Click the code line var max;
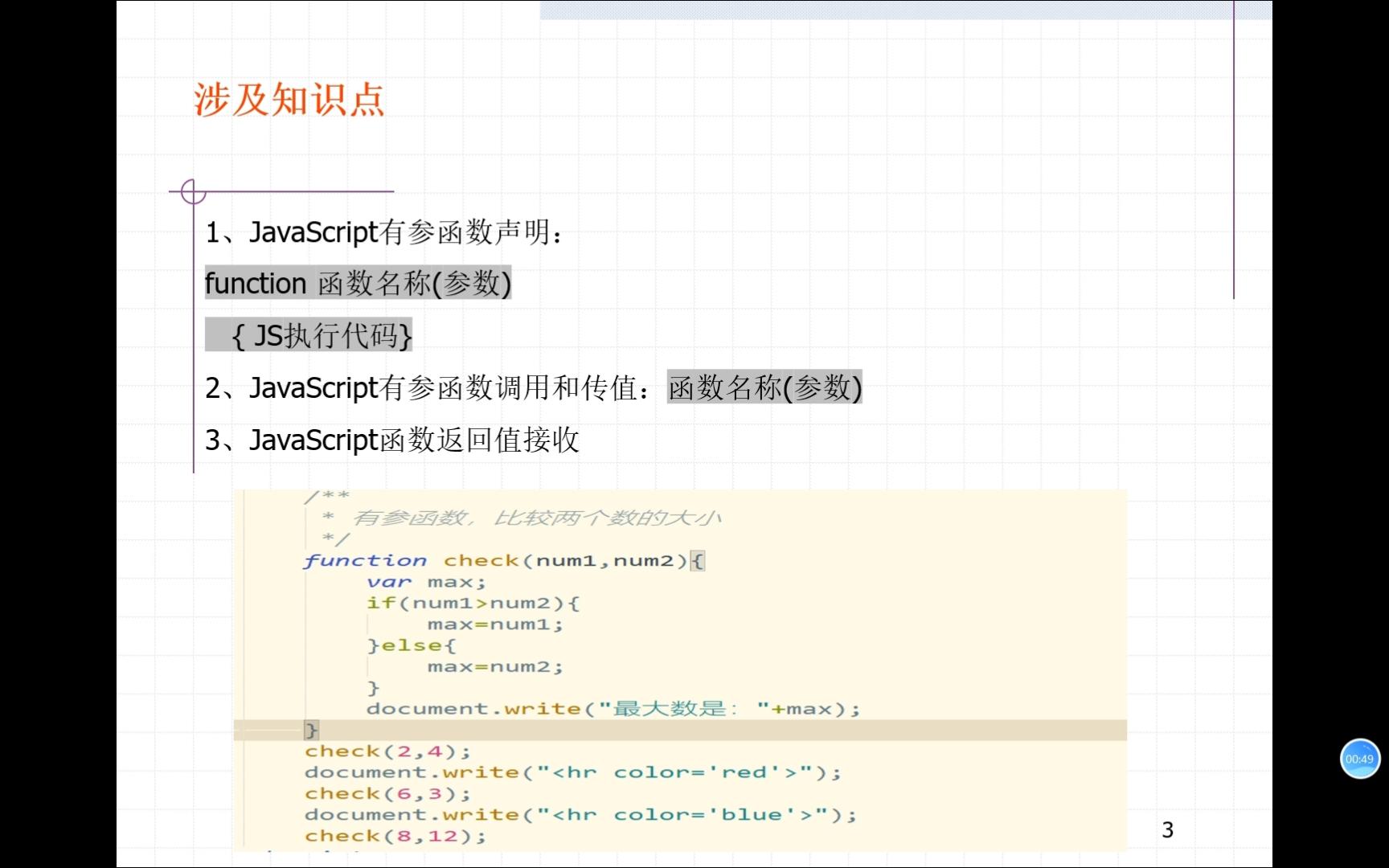Viewport: 1389px width, 868px height. (x=426, y=582)
